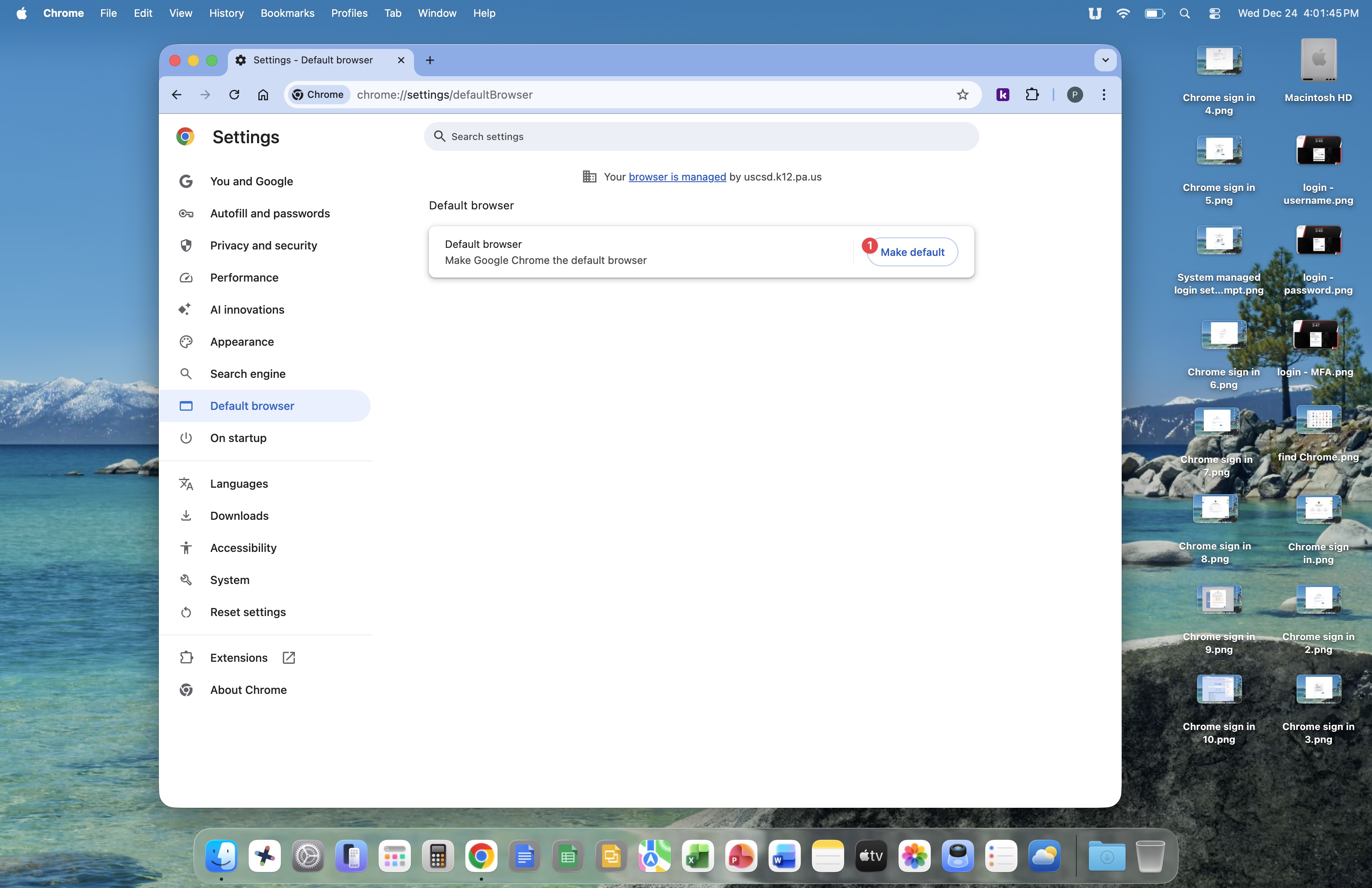
Task: Open the browser is managed link
Action: [x=677, y=177]
